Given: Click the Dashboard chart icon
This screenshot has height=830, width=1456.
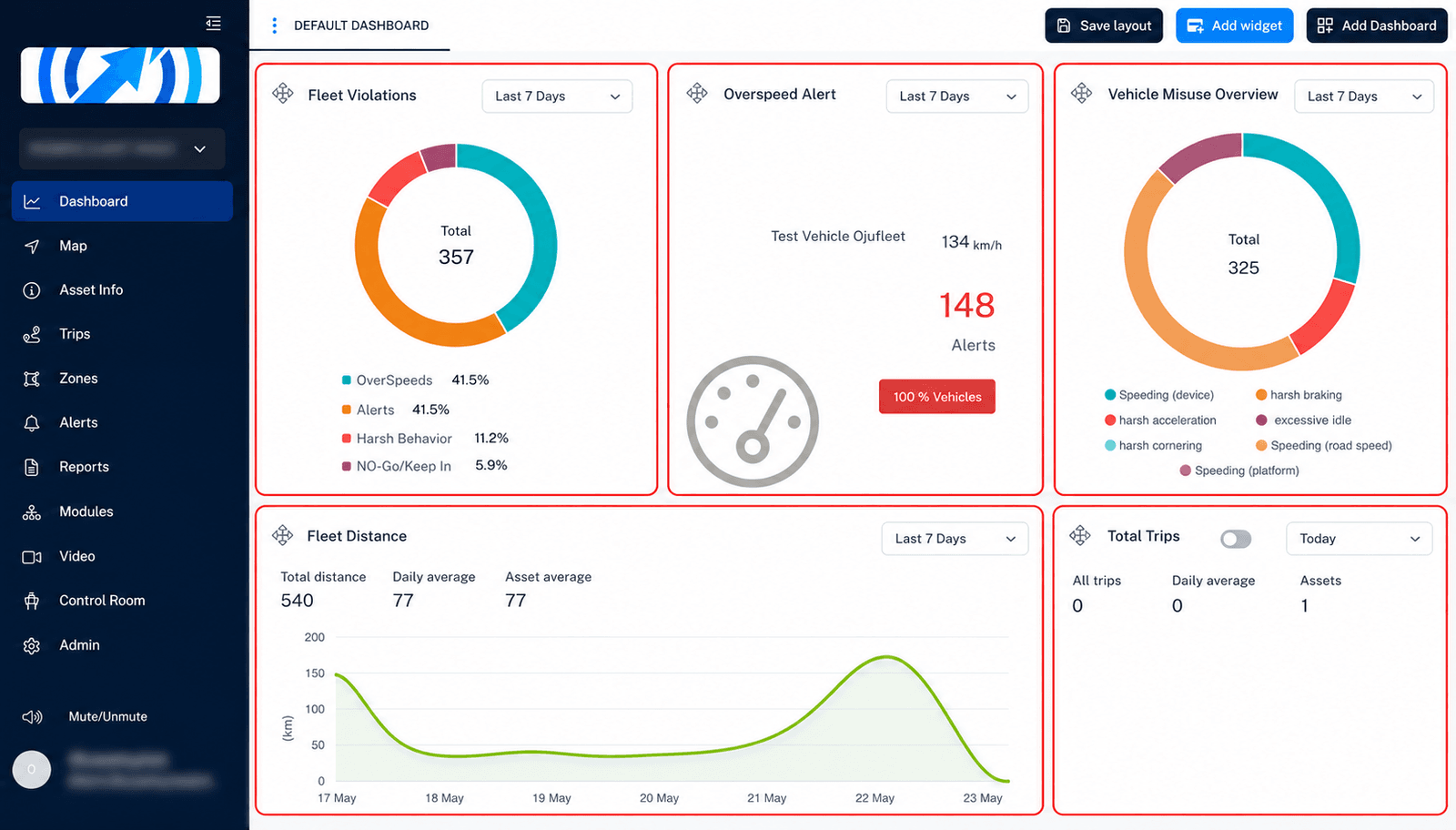Looking at the screenshot, I should (32, 202).
